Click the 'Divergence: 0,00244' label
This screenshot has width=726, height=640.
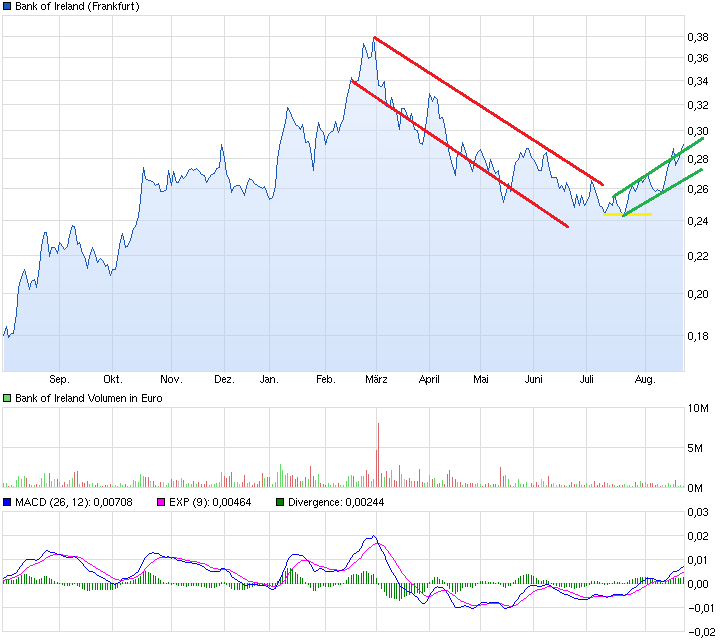(x=336, y=502)
